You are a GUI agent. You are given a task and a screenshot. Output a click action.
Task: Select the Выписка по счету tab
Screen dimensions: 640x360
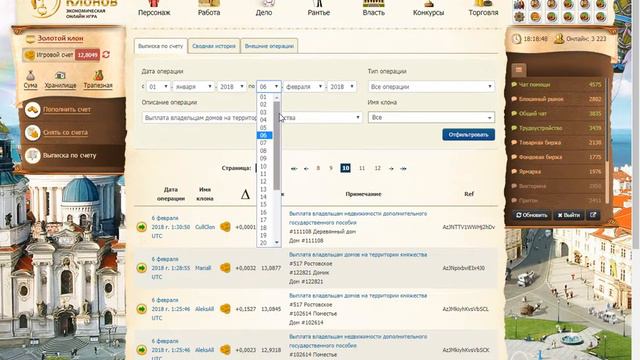pos(160,46)
